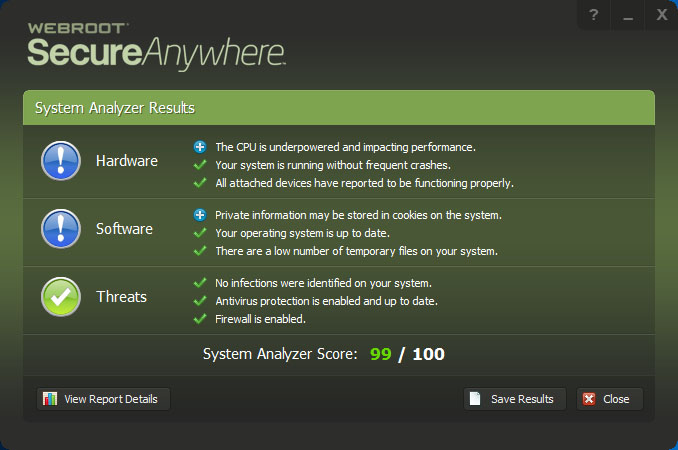This screenshot has height=450, width=678.
Task: Click checkmark beside Firewall is enabled
Action: 200,319
